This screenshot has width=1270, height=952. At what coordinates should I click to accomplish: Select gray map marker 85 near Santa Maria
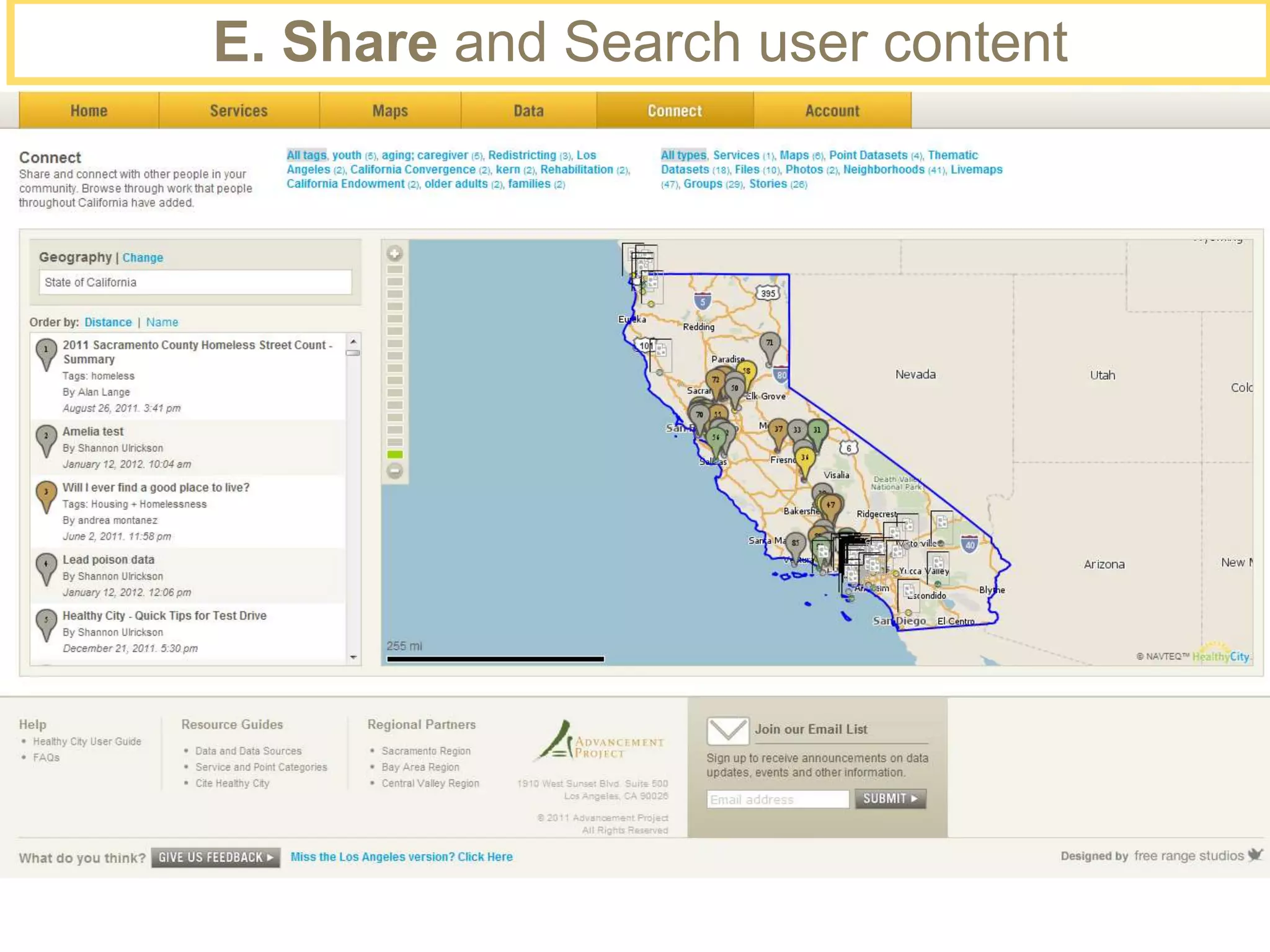click(x=795, y=545)
